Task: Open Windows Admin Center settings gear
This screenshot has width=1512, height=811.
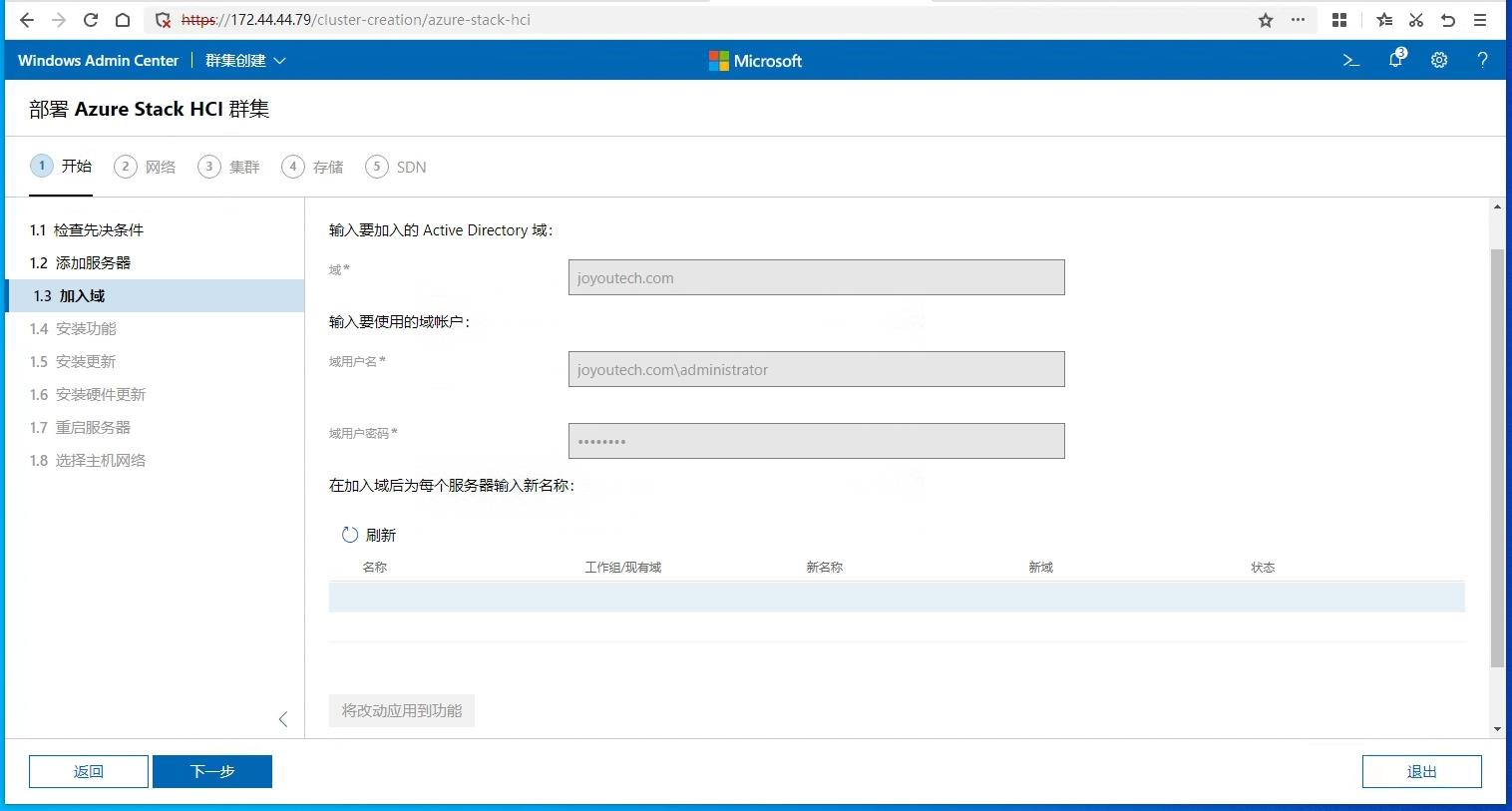Action: click(1439, 60)
